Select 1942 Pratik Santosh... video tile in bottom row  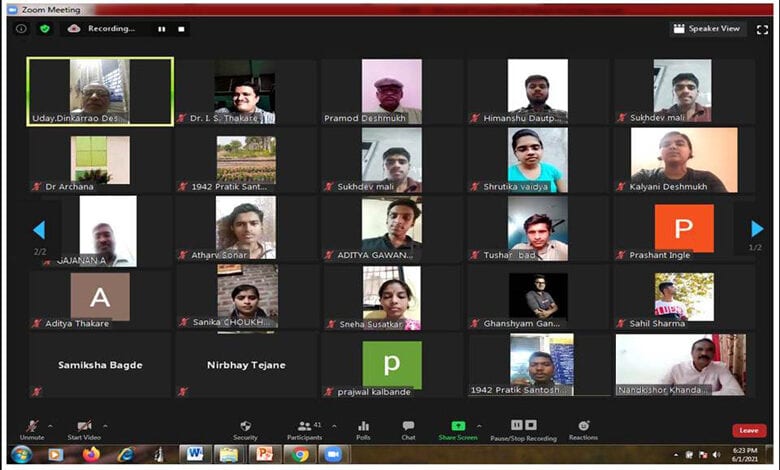coord(538,365)
